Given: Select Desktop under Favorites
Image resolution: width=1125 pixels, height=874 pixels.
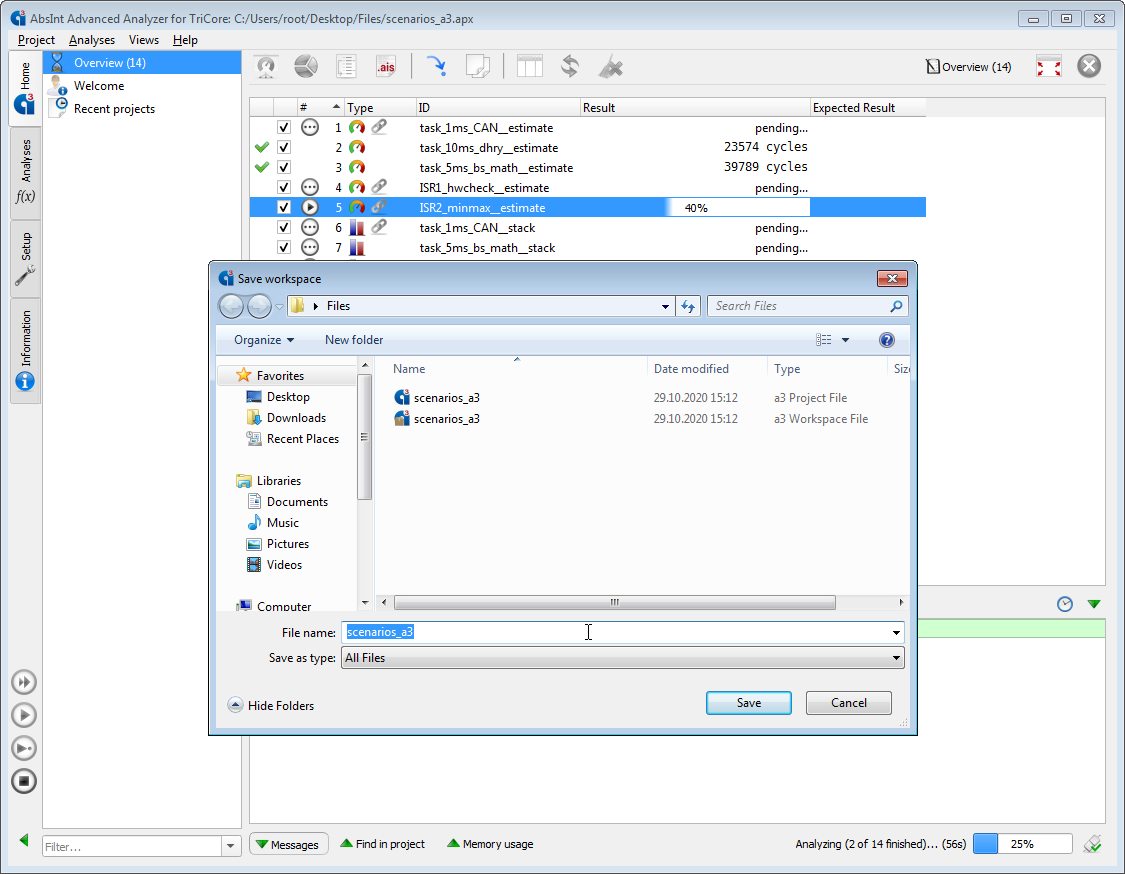Looking at the screenshot, I should point(288,397).
